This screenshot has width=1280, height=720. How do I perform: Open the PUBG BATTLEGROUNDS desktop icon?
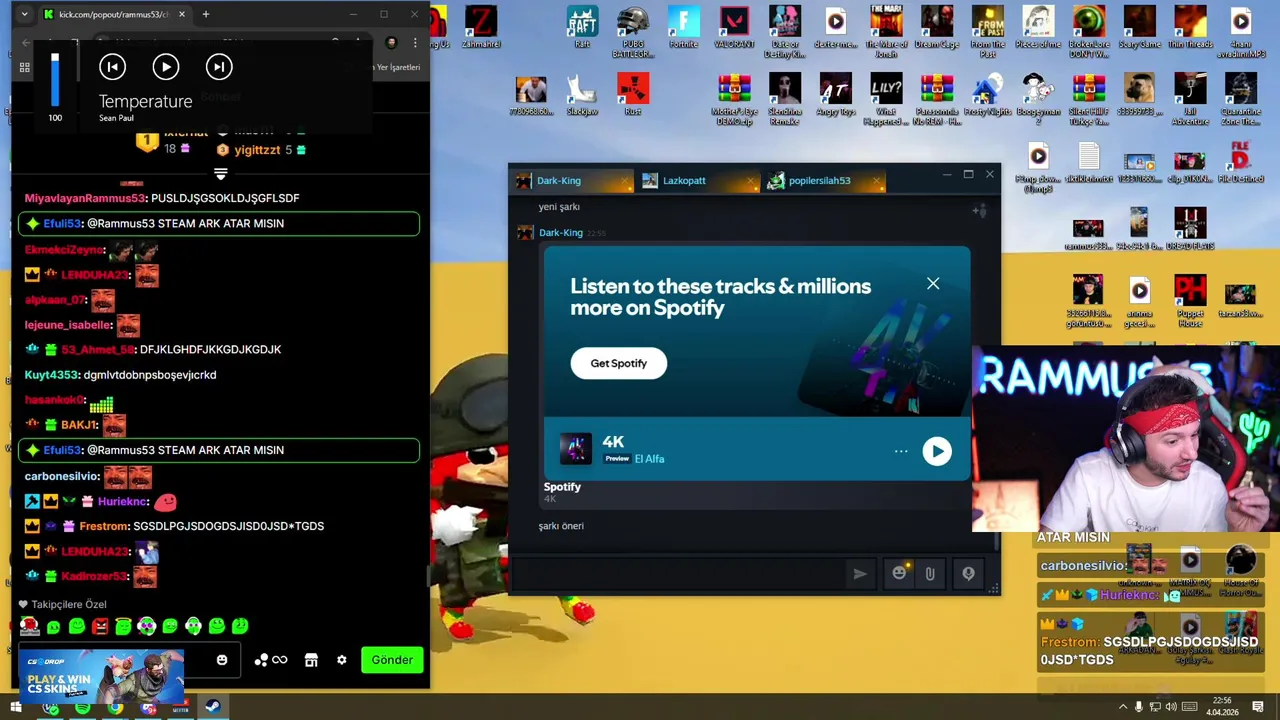click(632, 31)
